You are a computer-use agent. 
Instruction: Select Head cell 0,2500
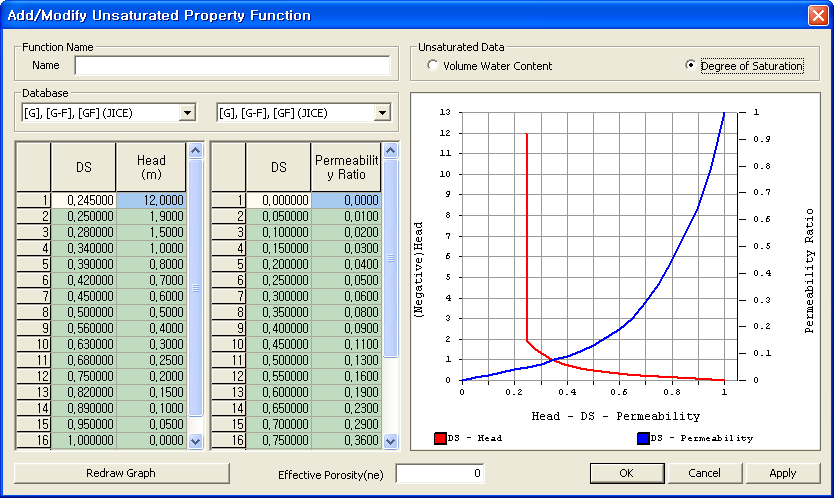pyautogui.click(x=151, y=360)
